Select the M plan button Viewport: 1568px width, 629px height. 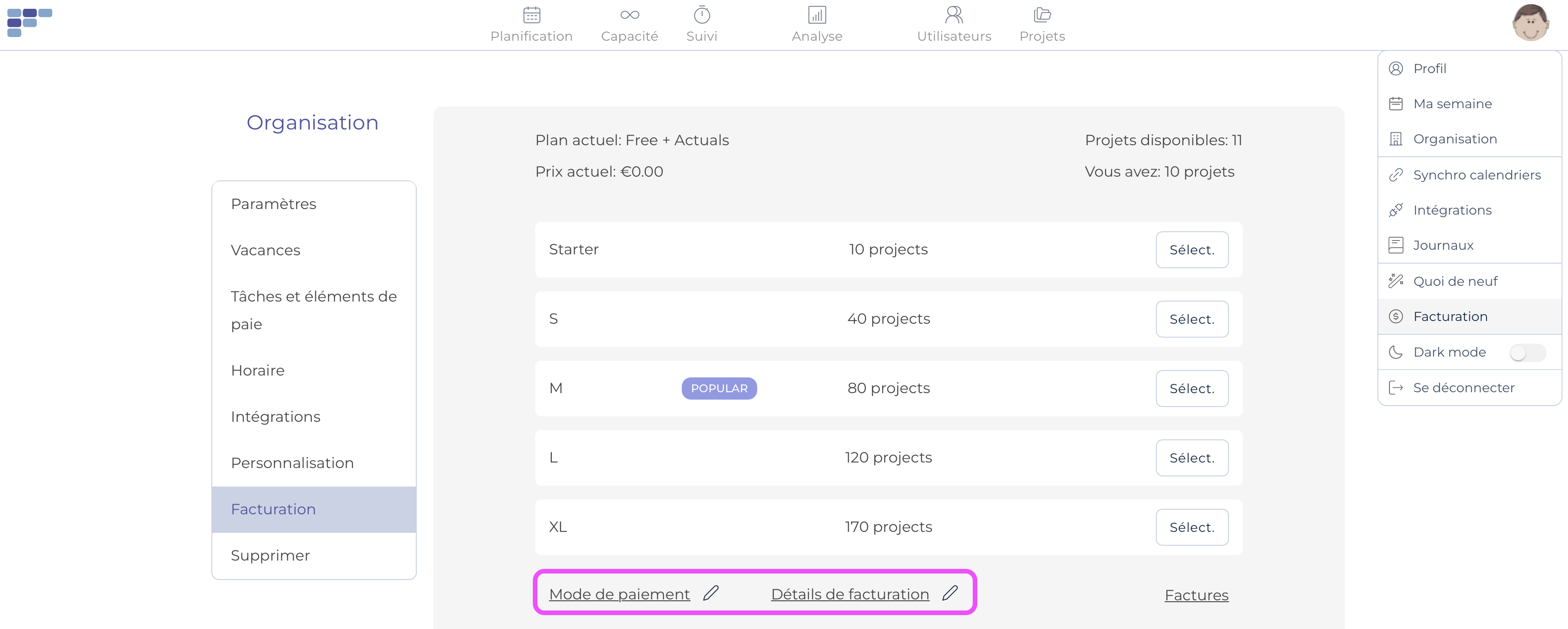[x=1192, y=388]
